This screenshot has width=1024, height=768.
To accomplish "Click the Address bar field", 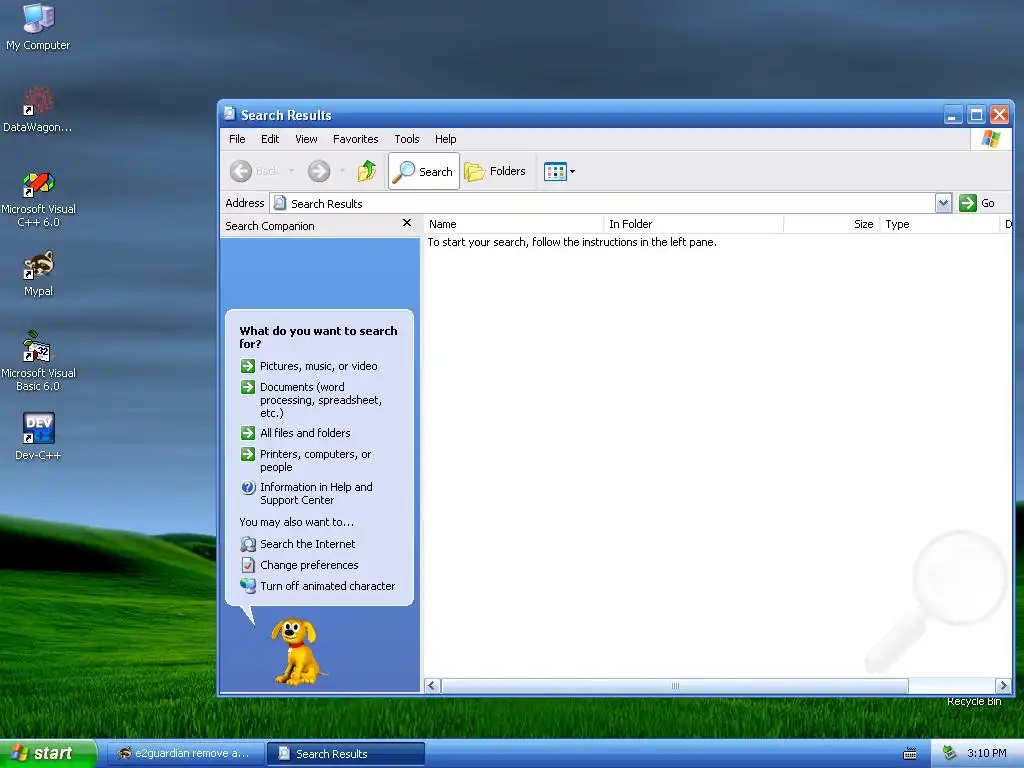I will tap(603, 203).
